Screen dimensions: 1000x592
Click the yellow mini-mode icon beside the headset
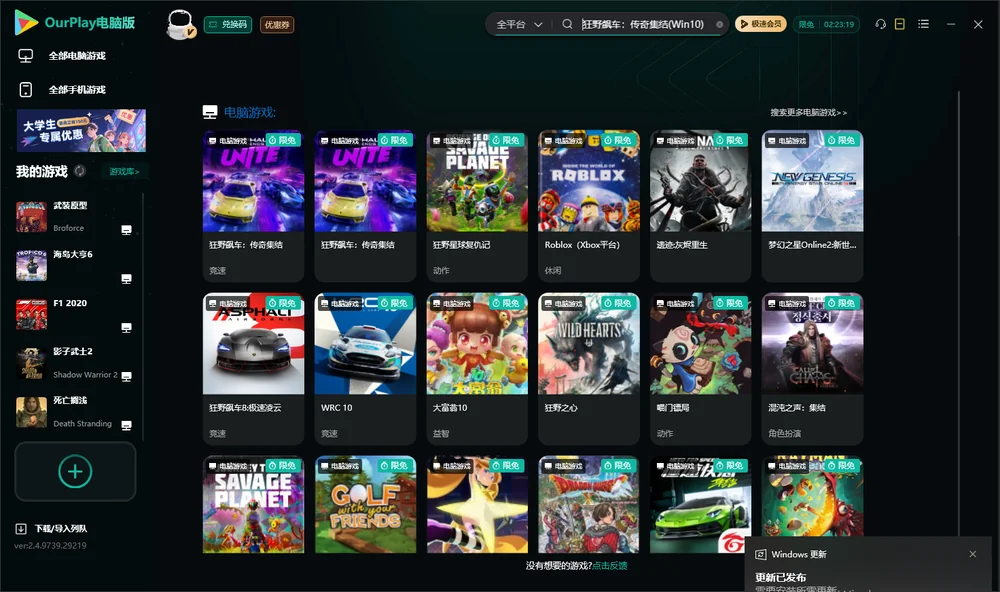(900, 24)
